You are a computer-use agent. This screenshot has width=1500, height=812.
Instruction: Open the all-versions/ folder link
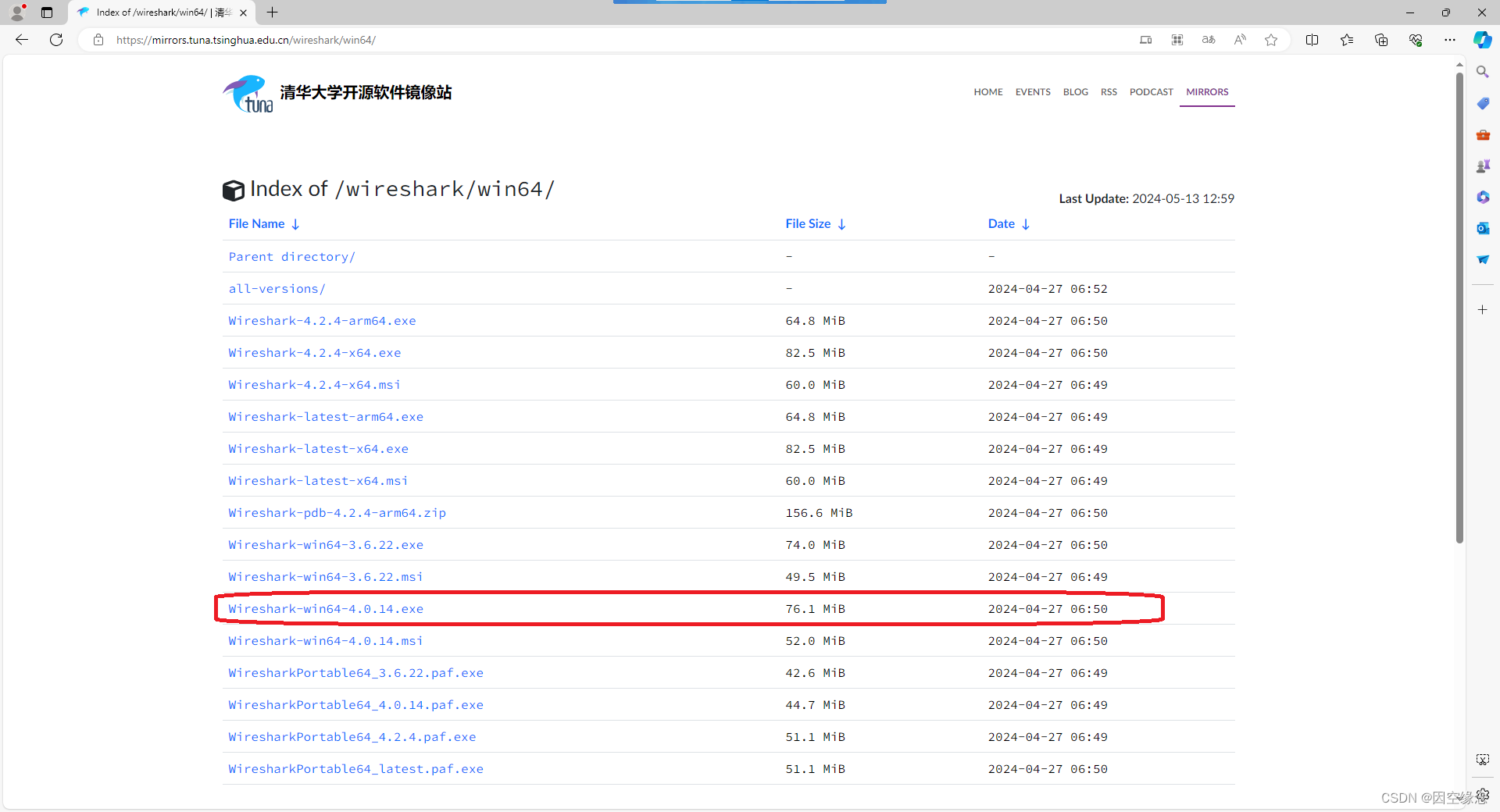[x=277, y=289]
